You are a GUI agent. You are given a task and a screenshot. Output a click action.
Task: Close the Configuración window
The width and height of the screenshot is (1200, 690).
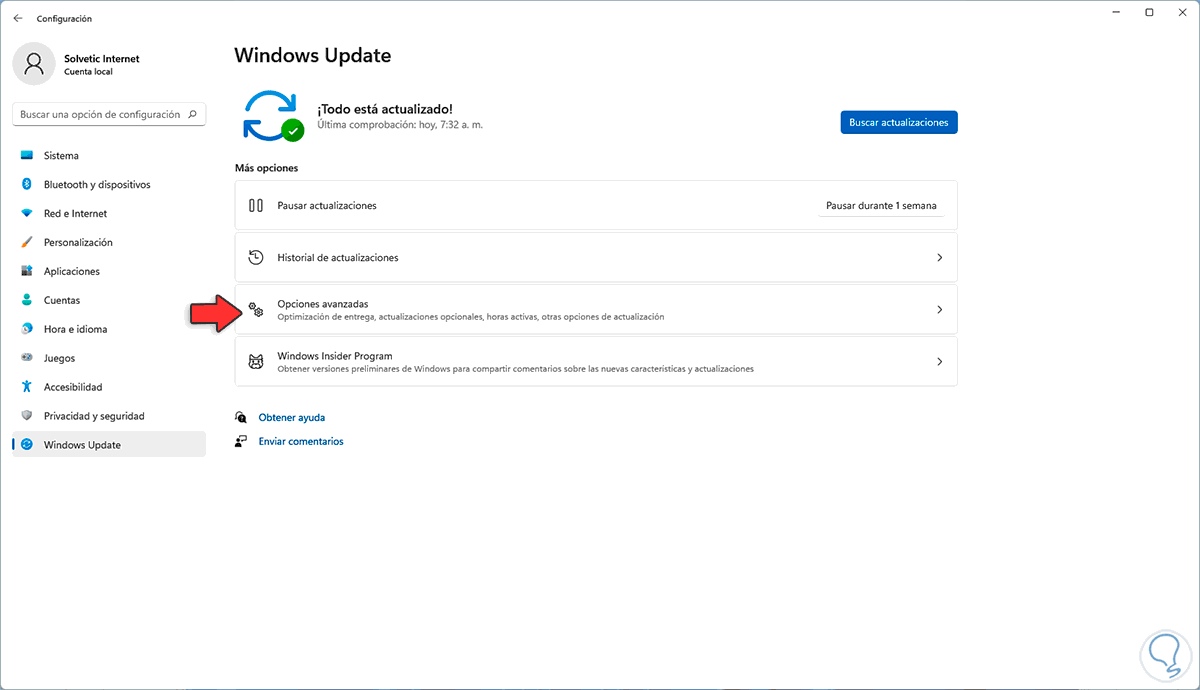point(1183,12)
